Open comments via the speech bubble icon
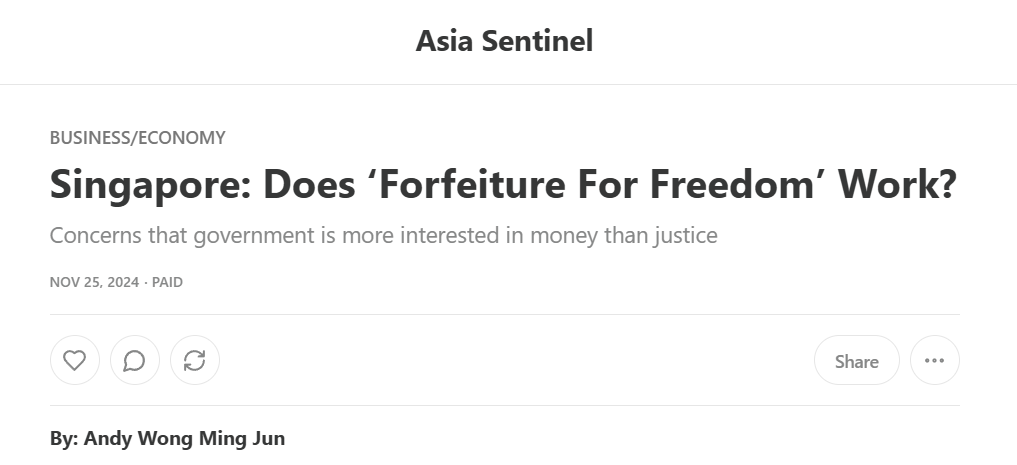 (x=135, y=360)
